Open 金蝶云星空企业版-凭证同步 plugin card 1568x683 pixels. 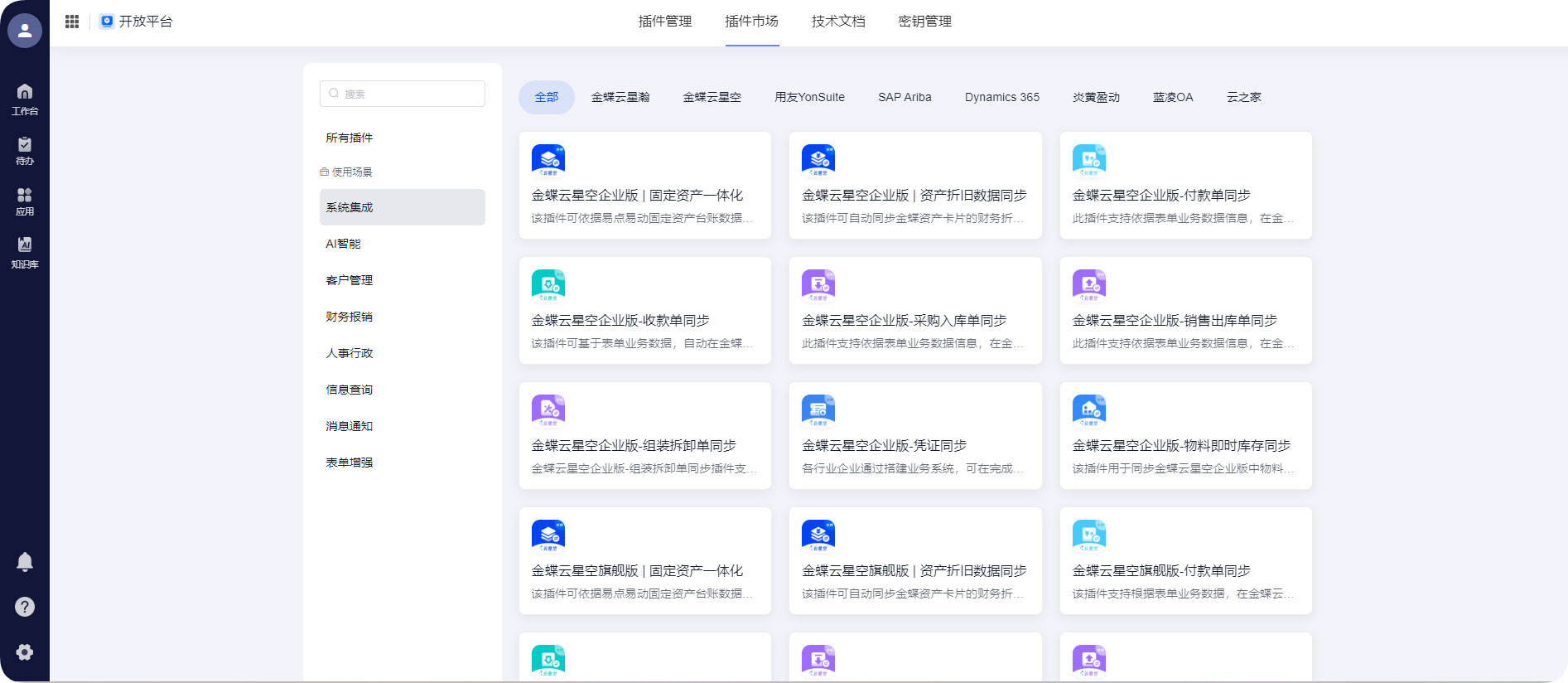(914, 435)
